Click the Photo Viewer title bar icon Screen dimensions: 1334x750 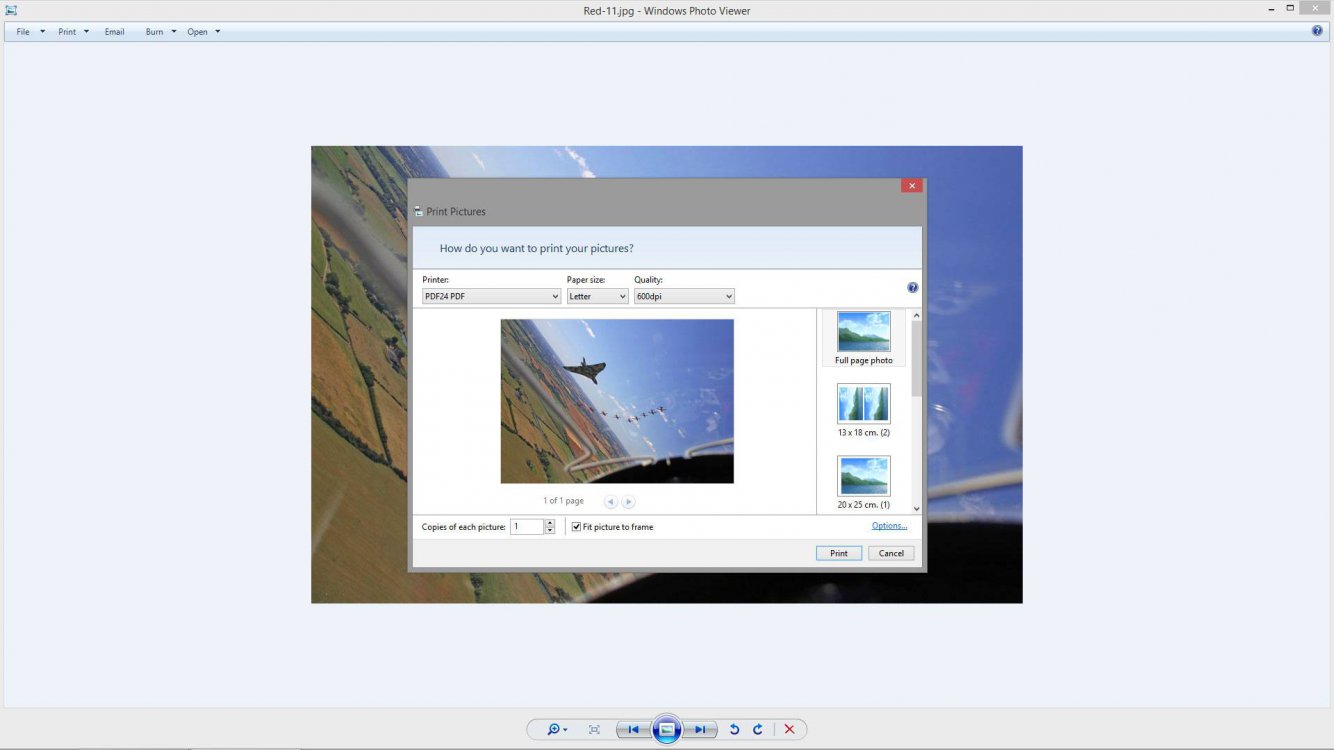tap(11, 10)
